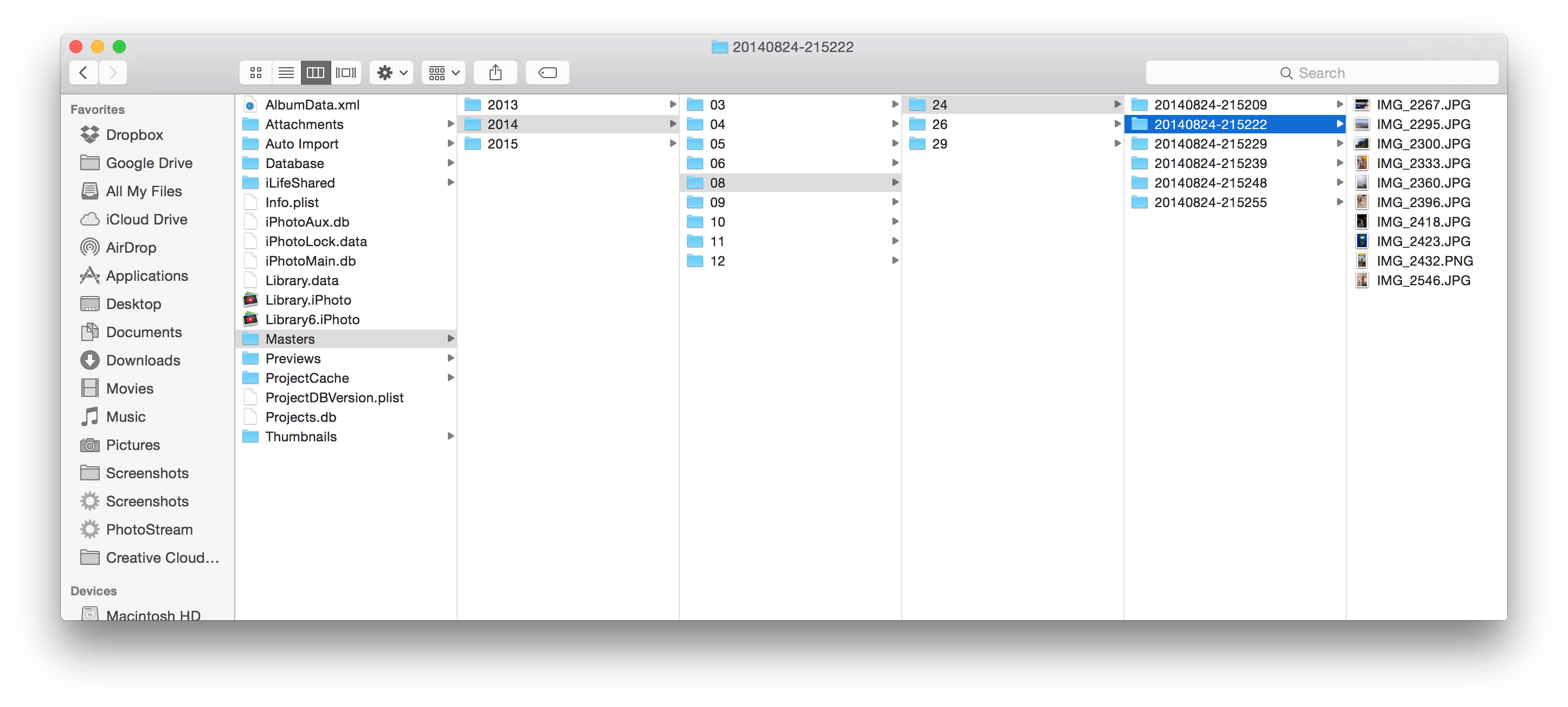The width and height of the screenshot is (1568, 707).
Task: Select the Masters folder
Action: [346, 339]
